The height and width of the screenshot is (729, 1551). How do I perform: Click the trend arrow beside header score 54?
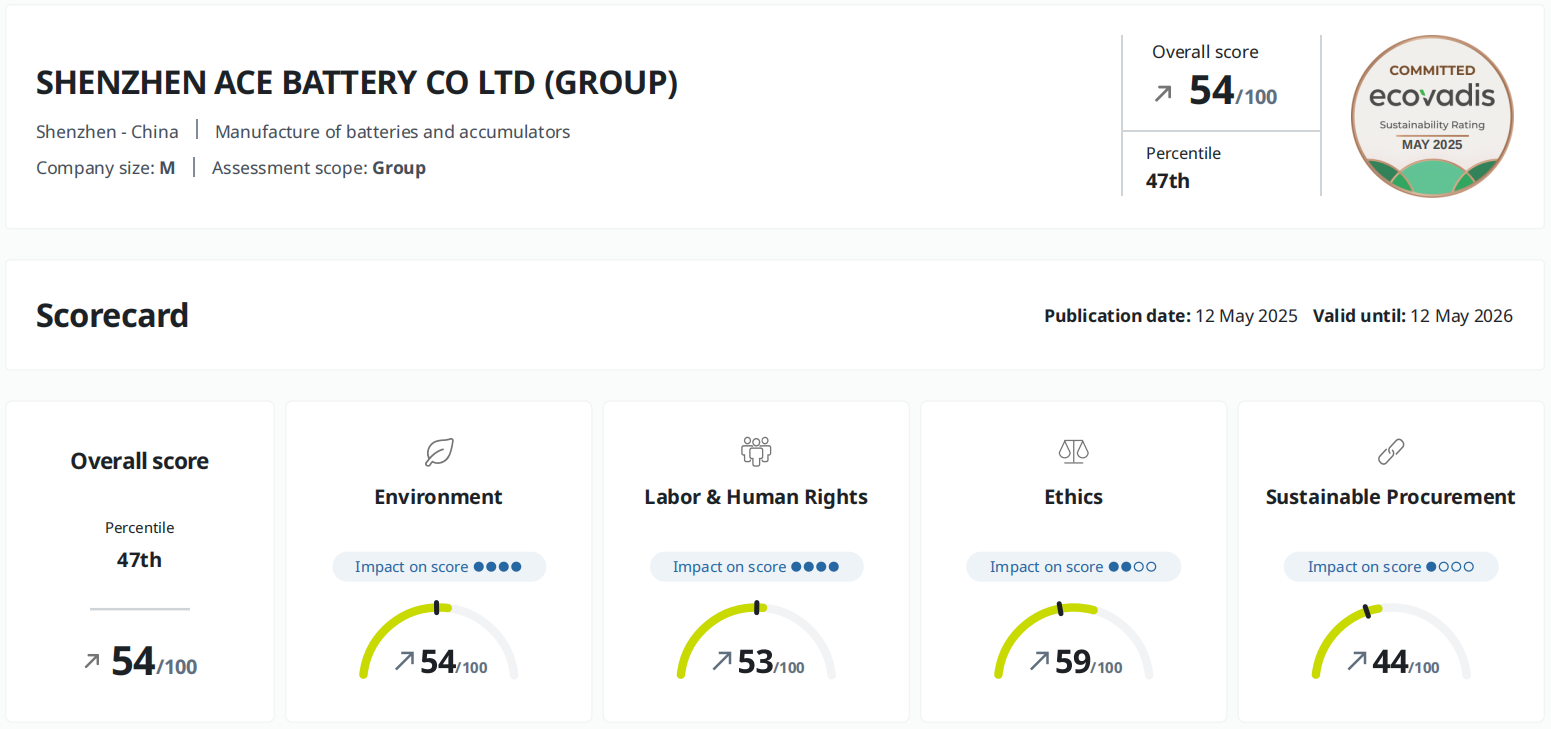pyautogui.click(x=1163, y=93)
